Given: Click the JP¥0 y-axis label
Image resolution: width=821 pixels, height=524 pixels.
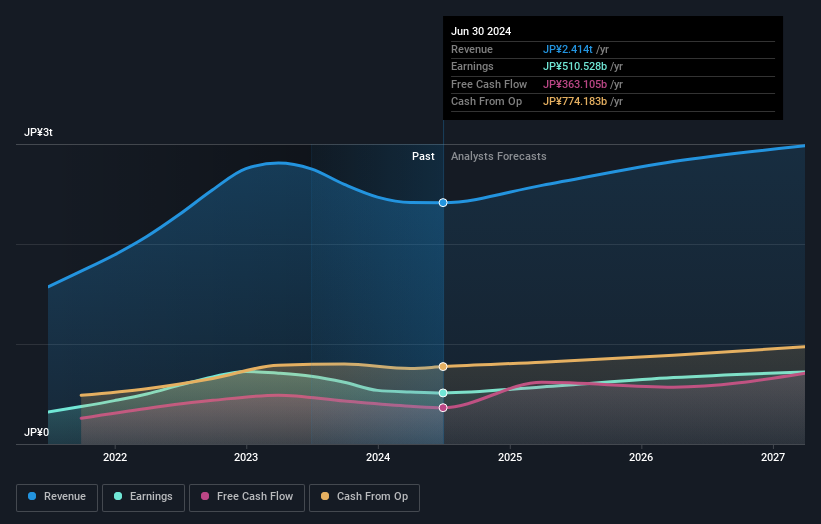Looking at the screenshot, I should pos(37,432).
